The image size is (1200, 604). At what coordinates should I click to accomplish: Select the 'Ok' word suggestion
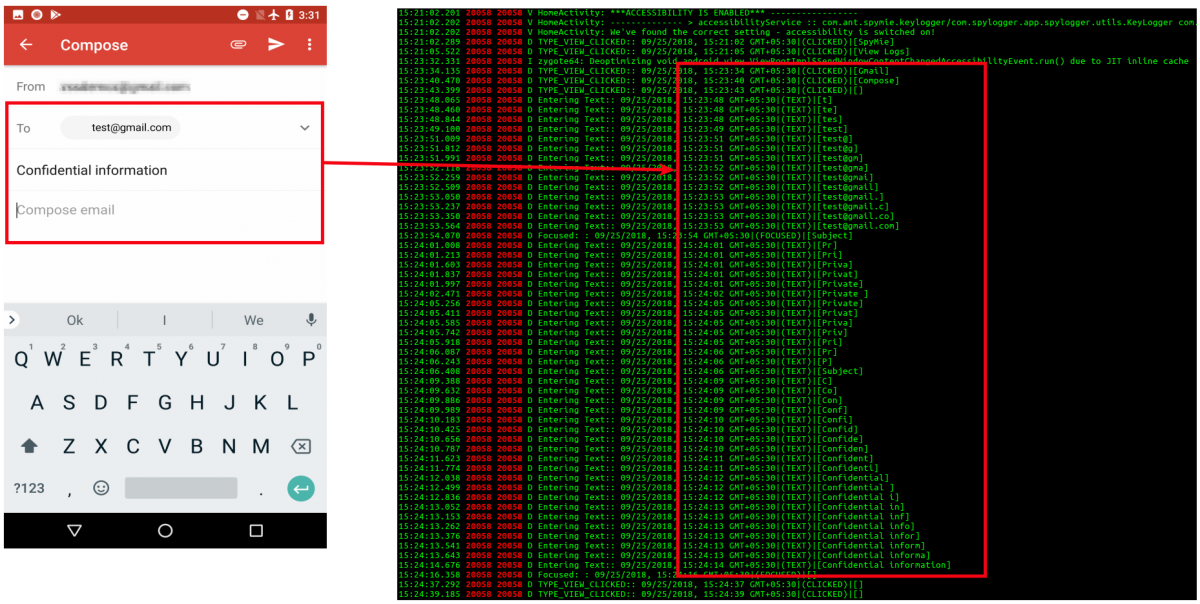75,320
